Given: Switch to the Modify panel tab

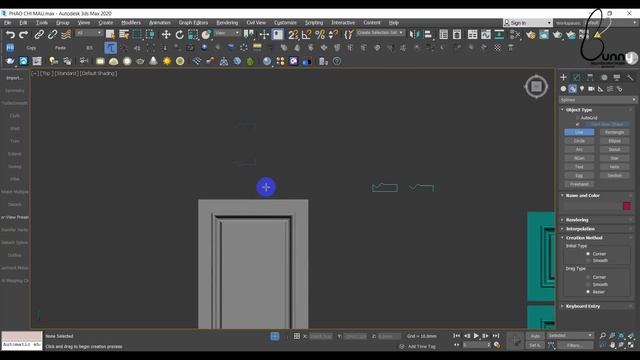Looking at the screenshot, I should point(577,77).
